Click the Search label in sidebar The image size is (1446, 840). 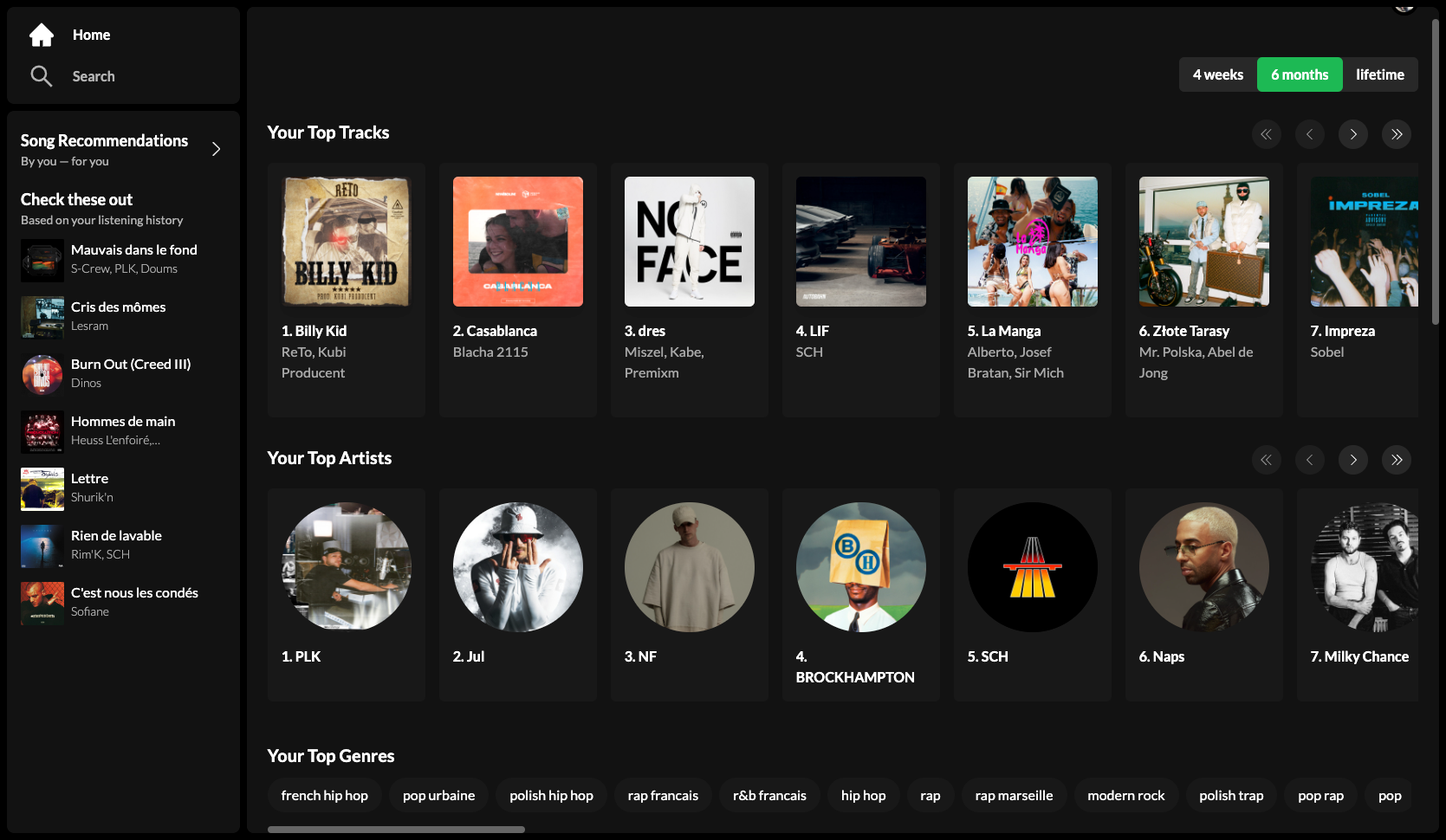coord(94,76)
